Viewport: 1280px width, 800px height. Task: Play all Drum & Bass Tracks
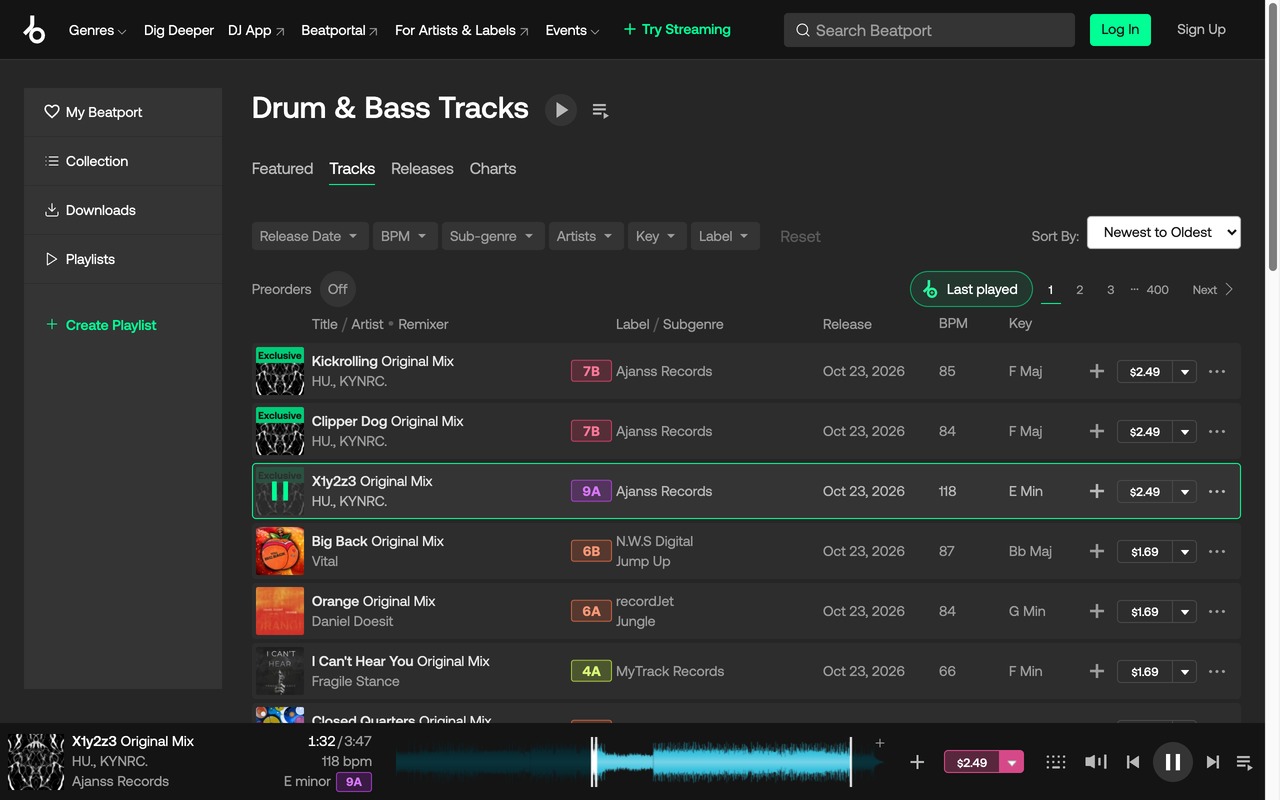click(561, 110)
